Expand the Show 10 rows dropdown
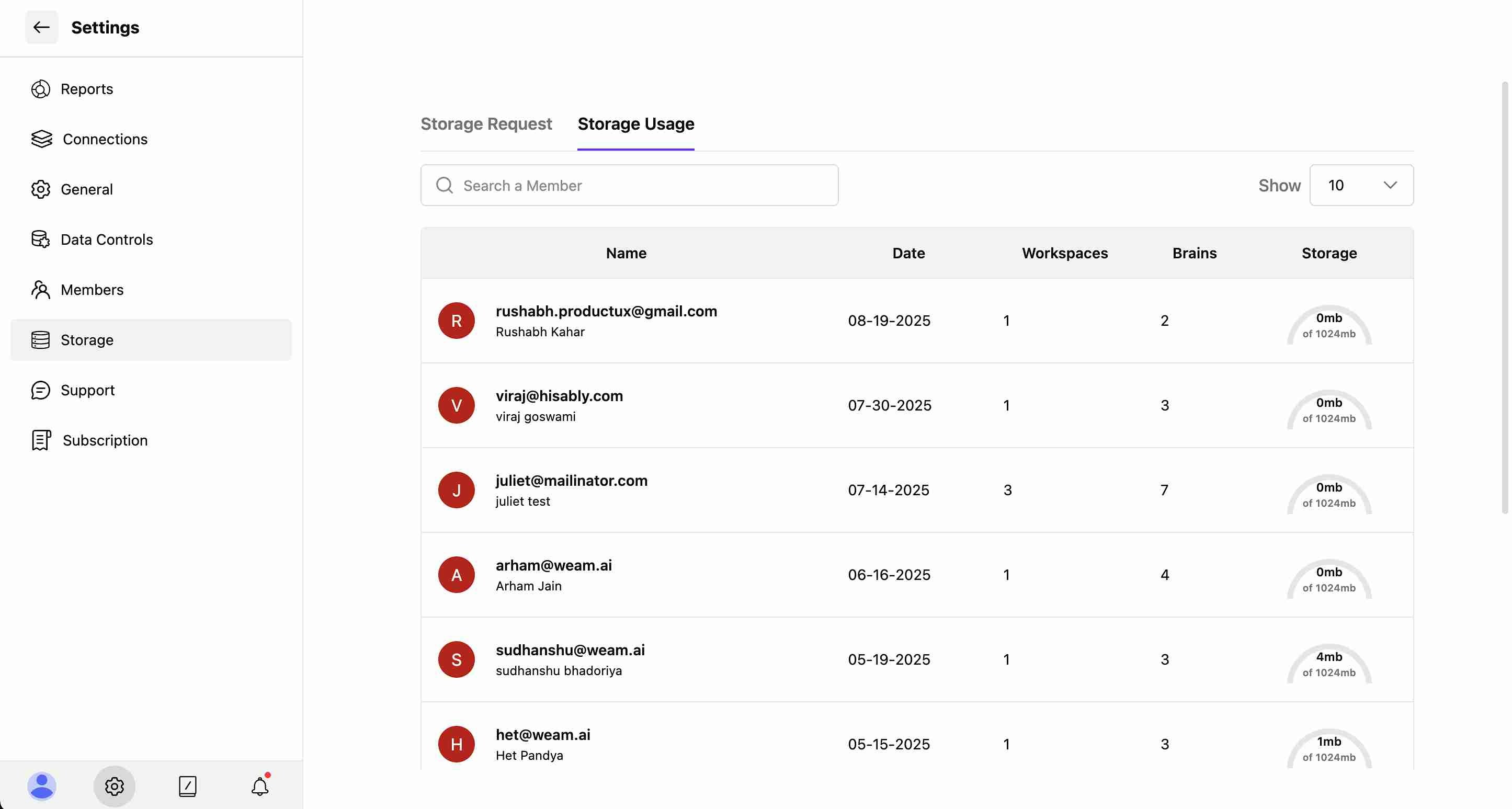The height and width of the screenshot is (809, 1512). coord(1361,186)
